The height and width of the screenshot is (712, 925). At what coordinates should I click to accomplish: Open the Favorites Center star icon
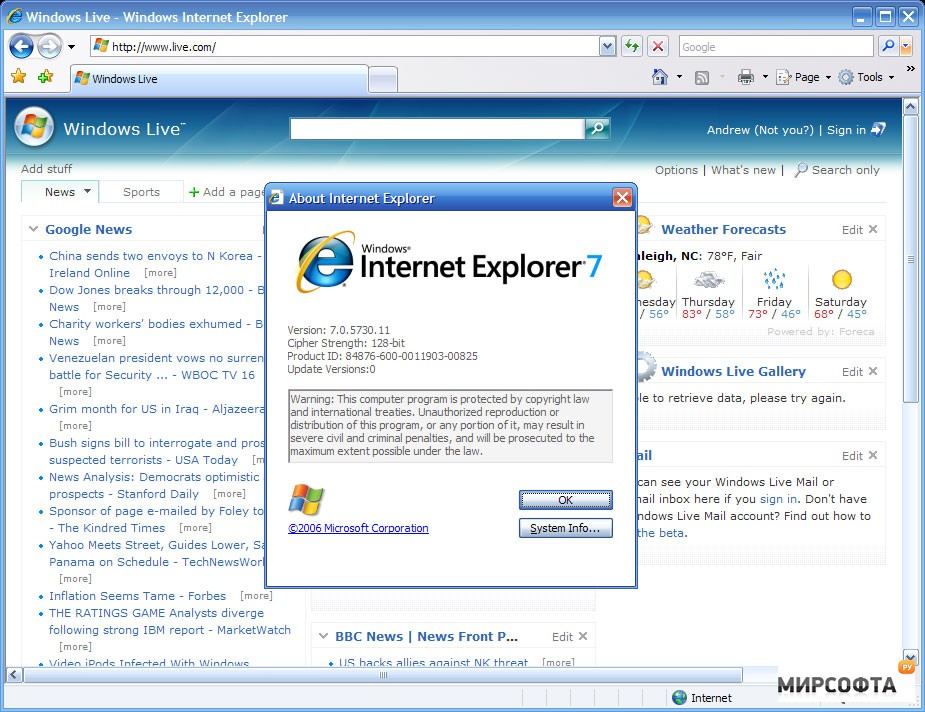[x=19, y=76]
